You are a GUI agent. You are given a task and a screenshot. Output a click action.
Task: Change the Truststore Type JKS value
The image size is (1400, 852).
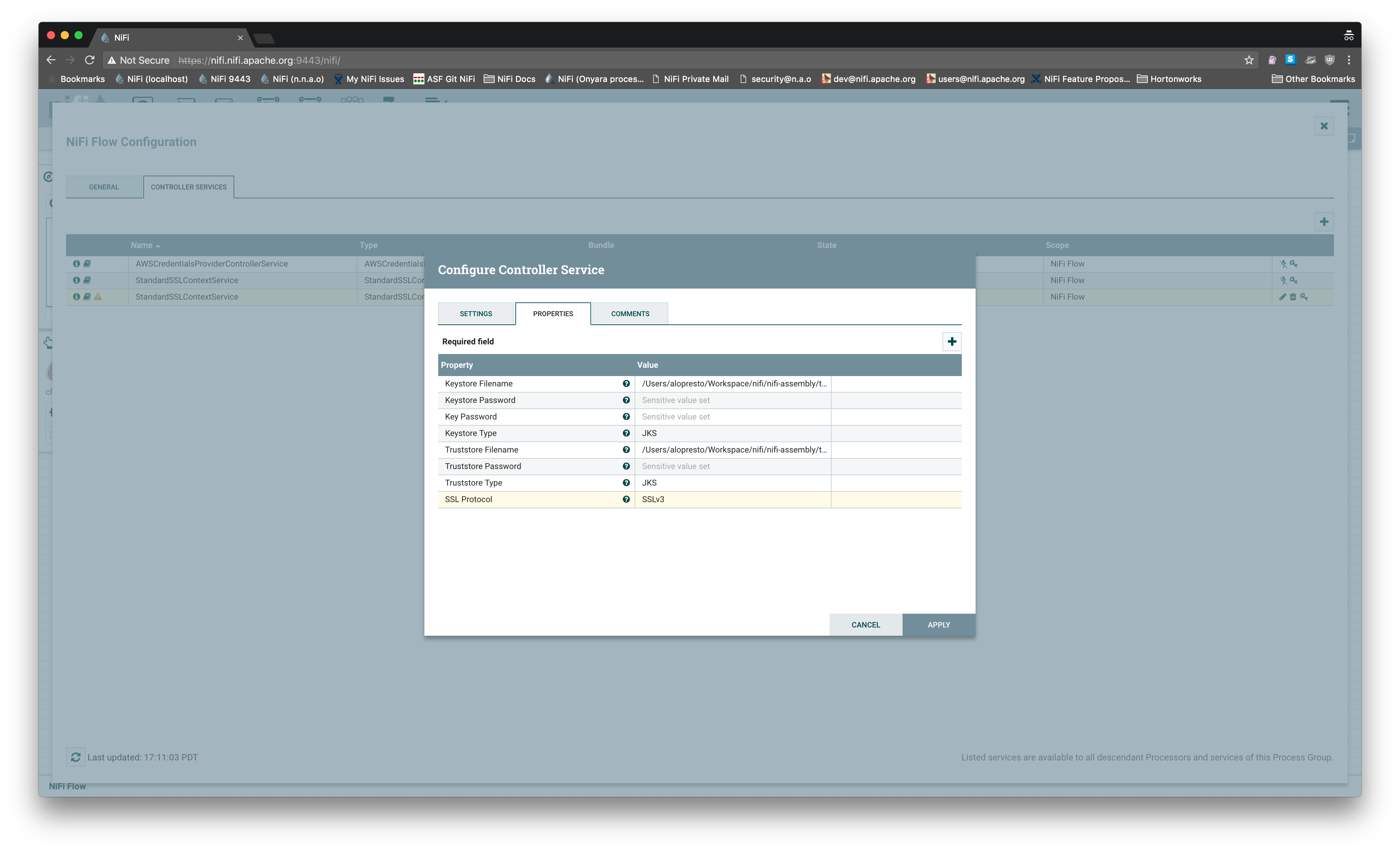click(x=732, y=483)
